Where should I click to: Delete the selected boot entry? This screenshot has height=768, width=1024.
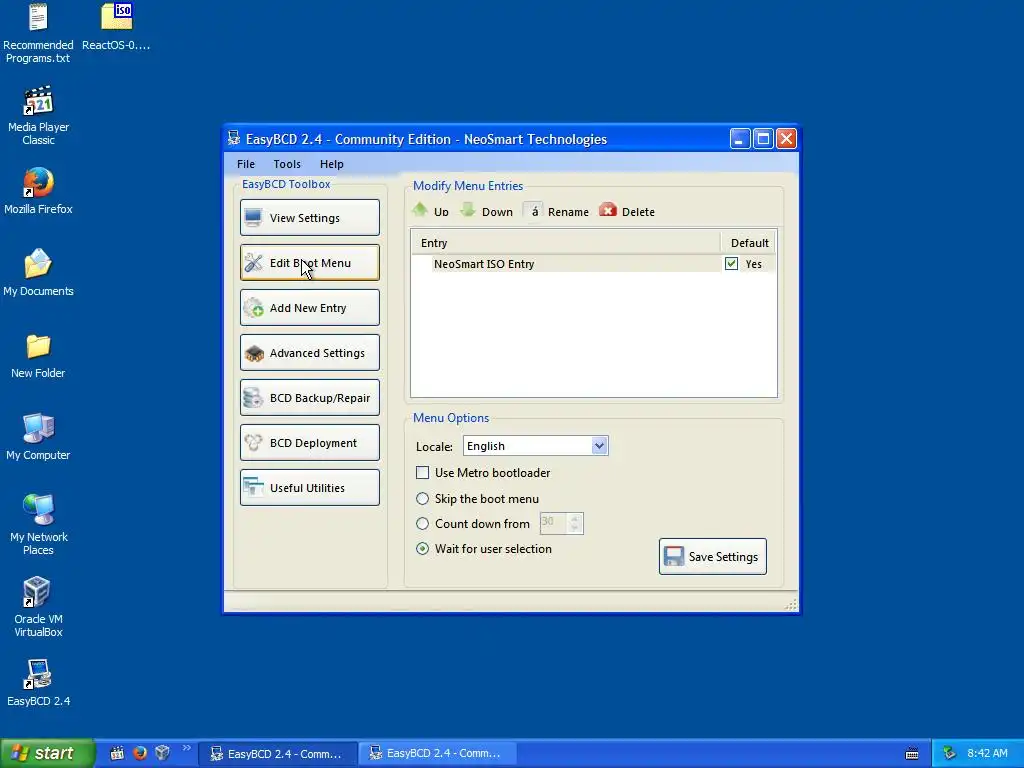tap(627, 211)
